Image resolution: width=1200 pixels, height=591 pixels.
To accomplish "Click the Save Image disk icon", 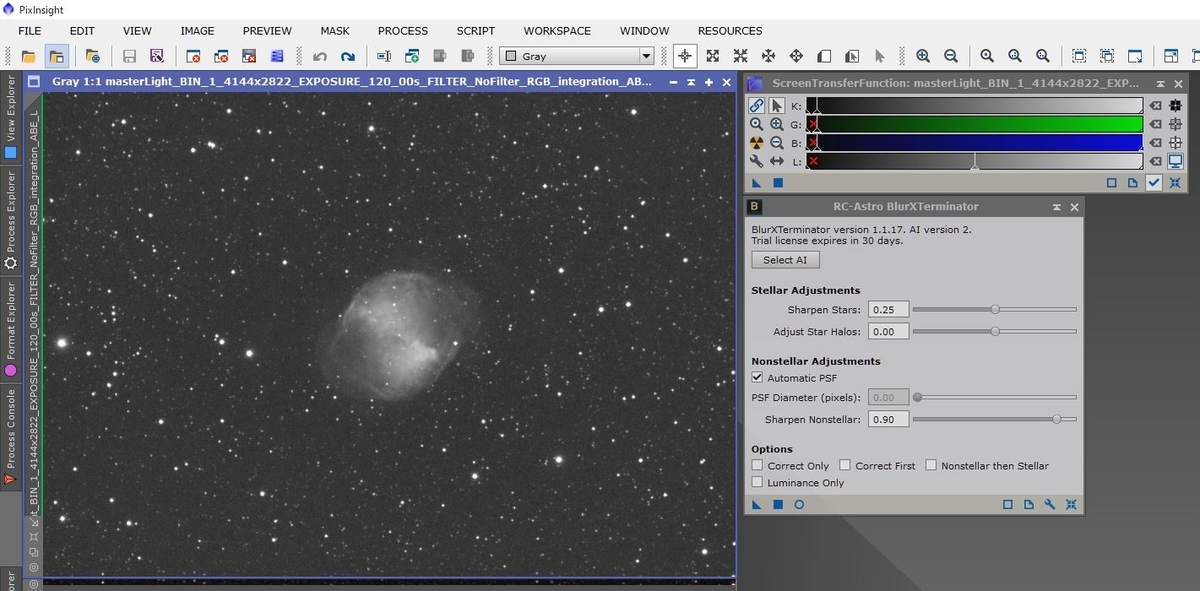I will 129,56.
